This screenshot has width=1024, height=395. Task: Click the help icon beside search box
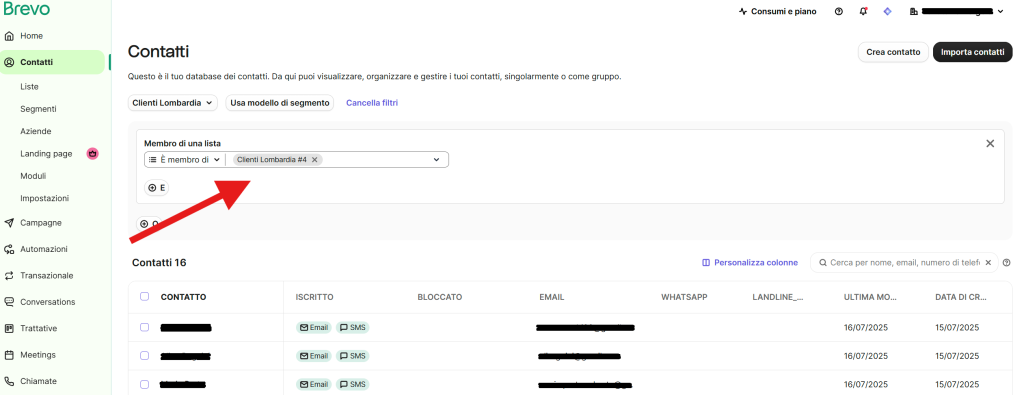tap(1006, 262)
